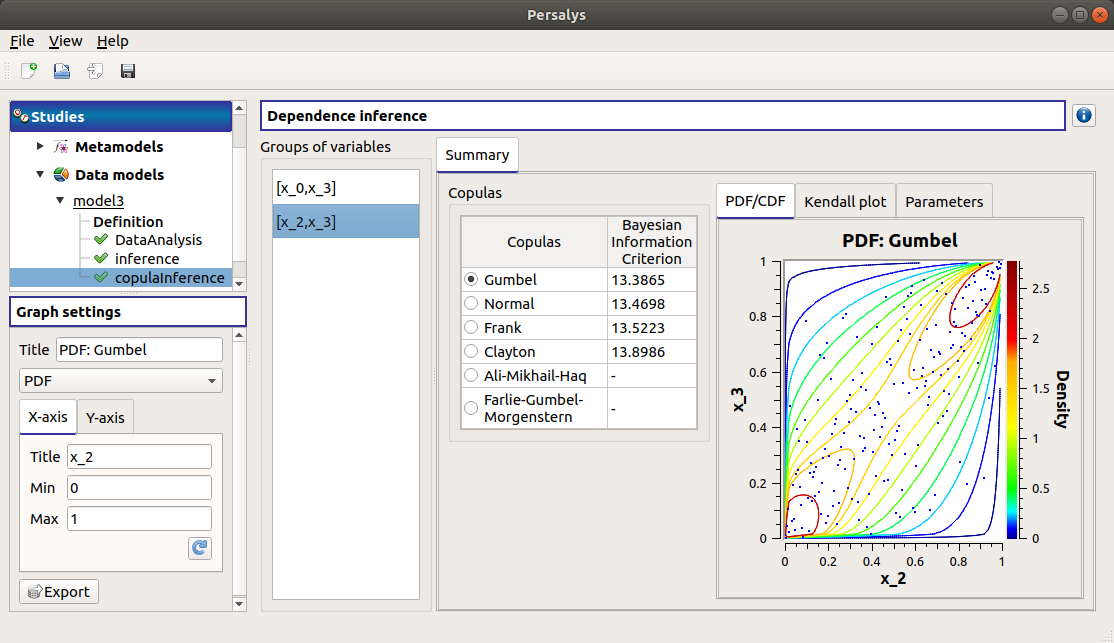Image resolution: width=1114 pixels, height=643 pixels.
Task: Switch to the Kendall plot tab
Action: [x=844, y=200]
